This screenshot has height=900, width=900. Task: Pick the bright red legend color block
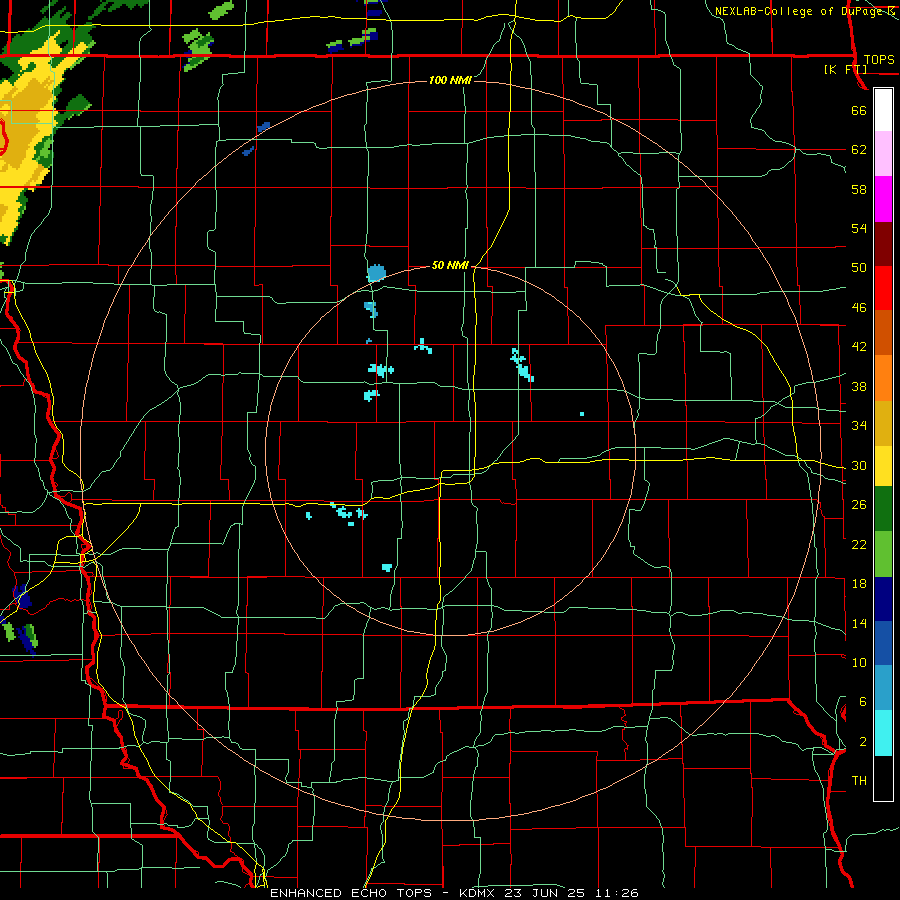[883, 288]
